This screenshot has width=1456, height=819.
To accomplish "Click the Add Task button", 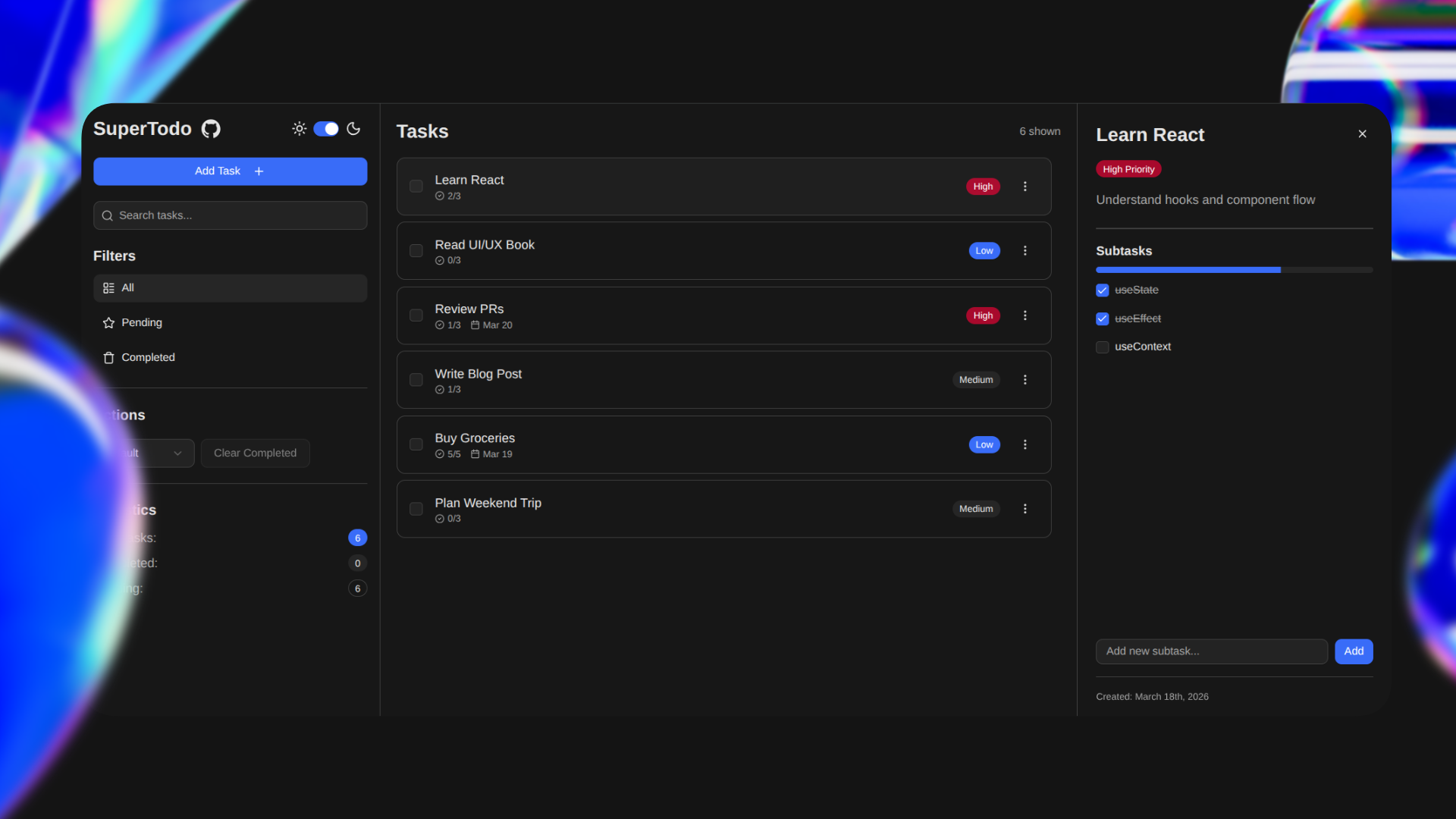I will point(230,171).
